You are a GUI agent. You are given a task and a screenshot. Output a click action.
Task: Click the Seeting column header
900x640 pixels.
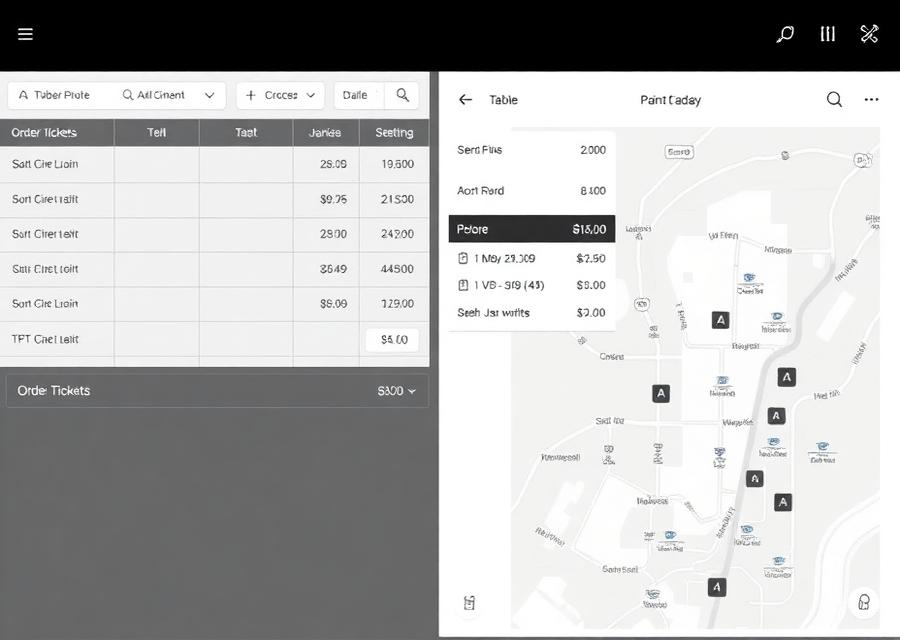[x=394, y=133]
